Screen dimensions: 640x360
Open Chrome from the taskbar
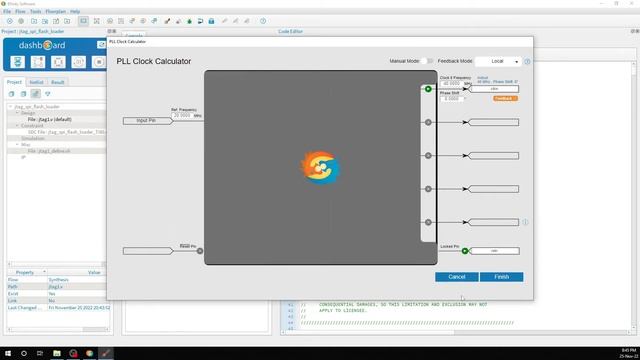click(89, 353)
